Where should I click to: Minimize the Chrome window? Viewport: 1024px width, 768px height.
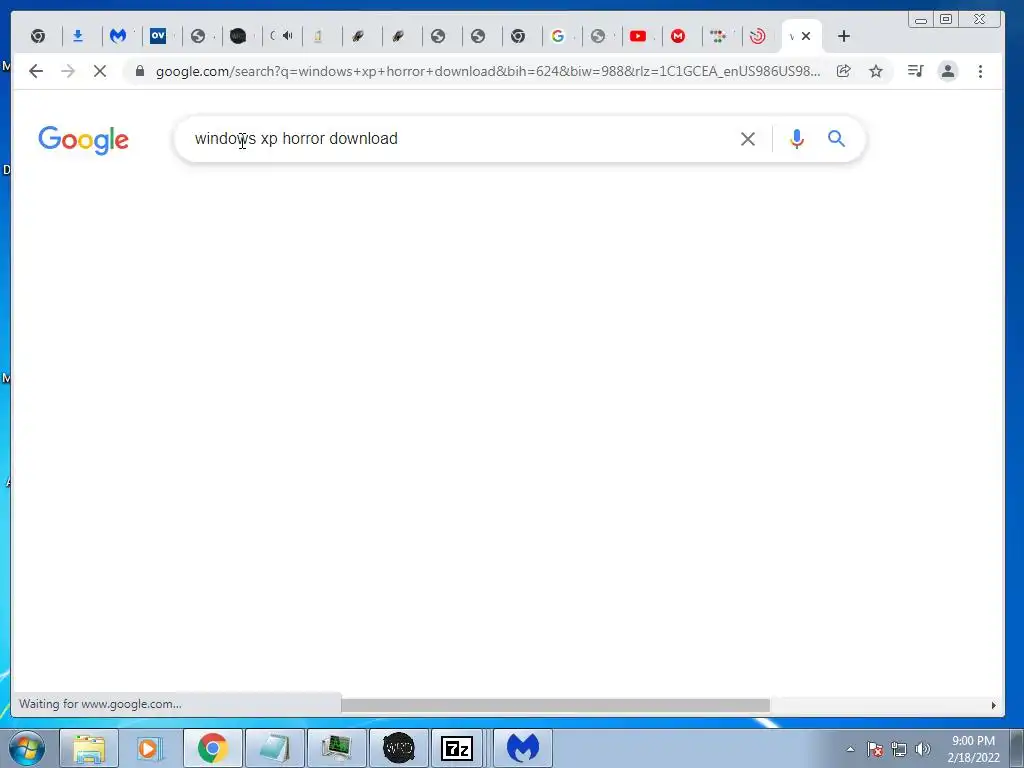[921, 19]
